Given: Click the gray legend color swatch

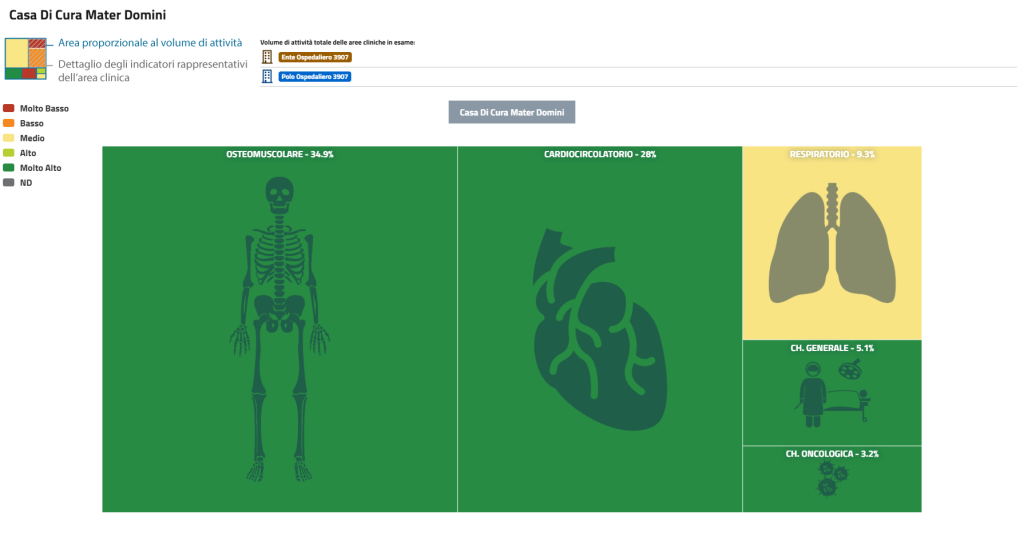Looking at the screenshot, I should click(9, 183).
